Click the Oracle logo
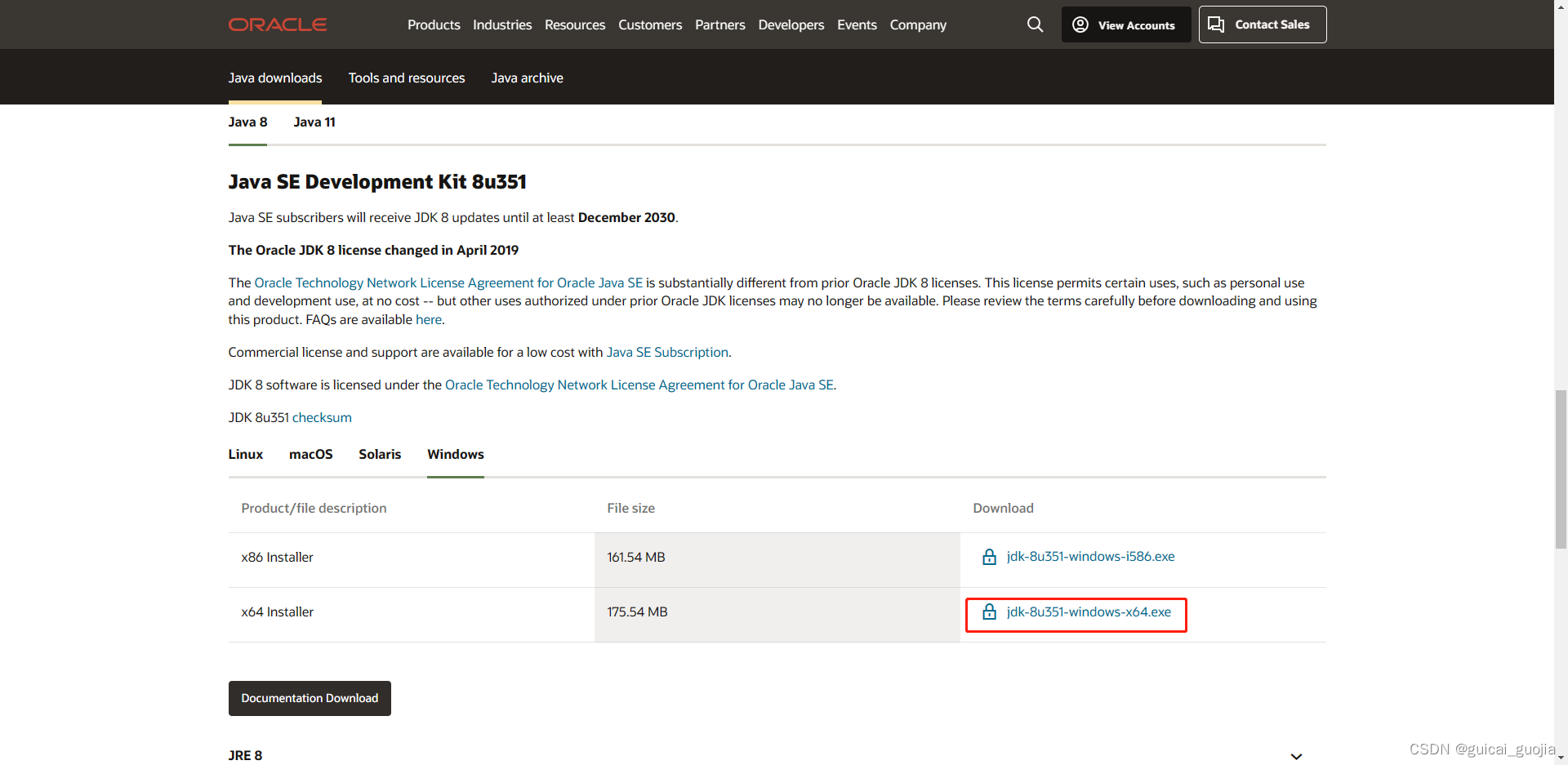 [x=277, y=24]
